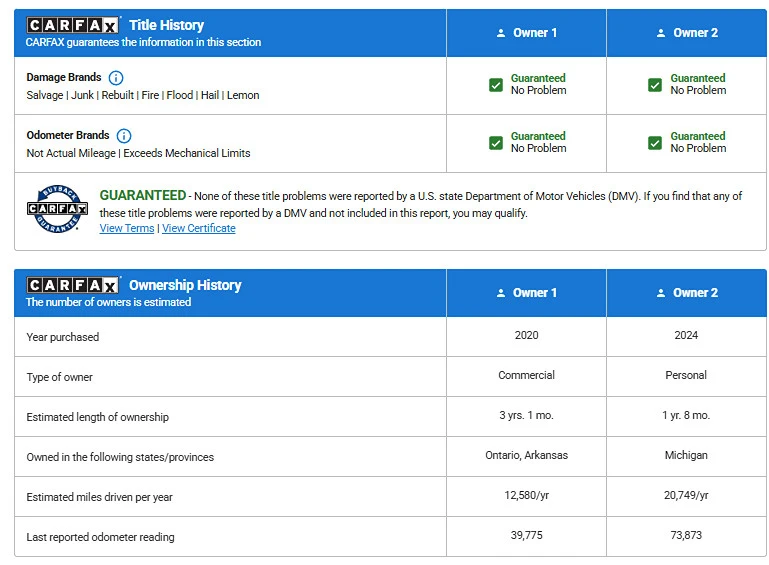Click year purchased value 2020
Screen dimensions: 769x565
click(x=527, y=335)
